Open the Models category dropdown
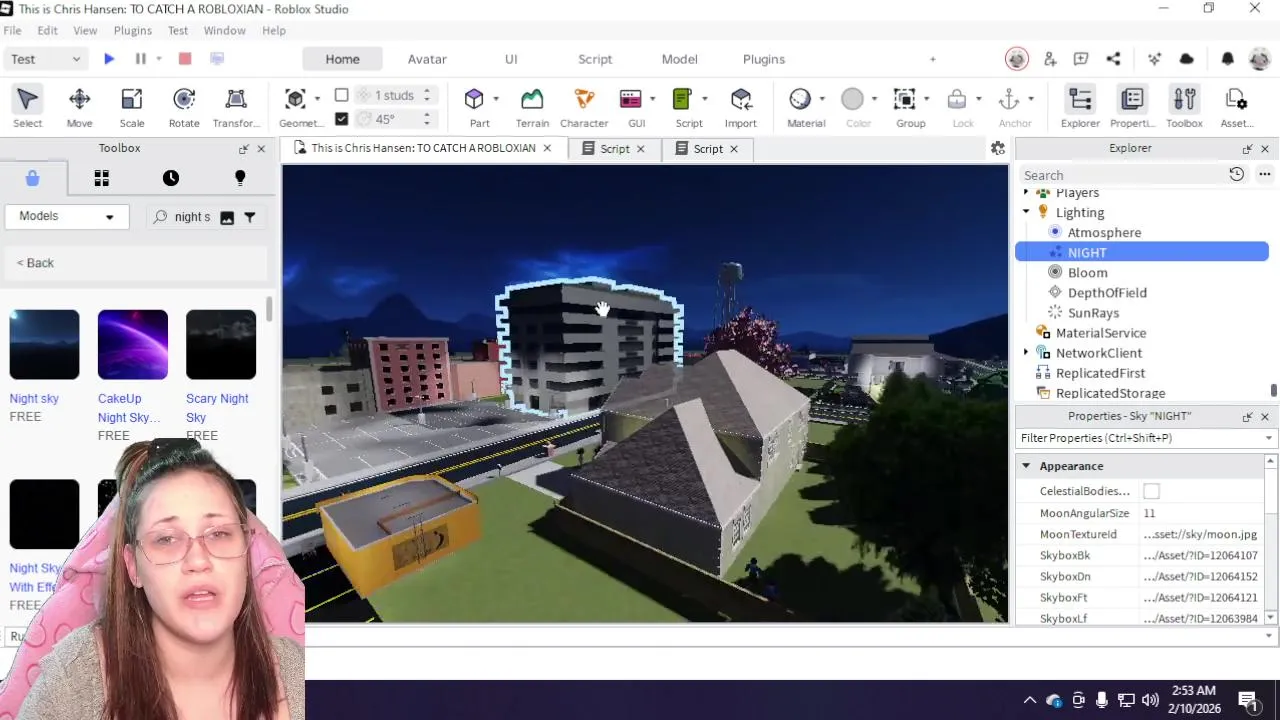Image resolution: width=1280 pixels, height=720 pixels. [x=66, y=216]
